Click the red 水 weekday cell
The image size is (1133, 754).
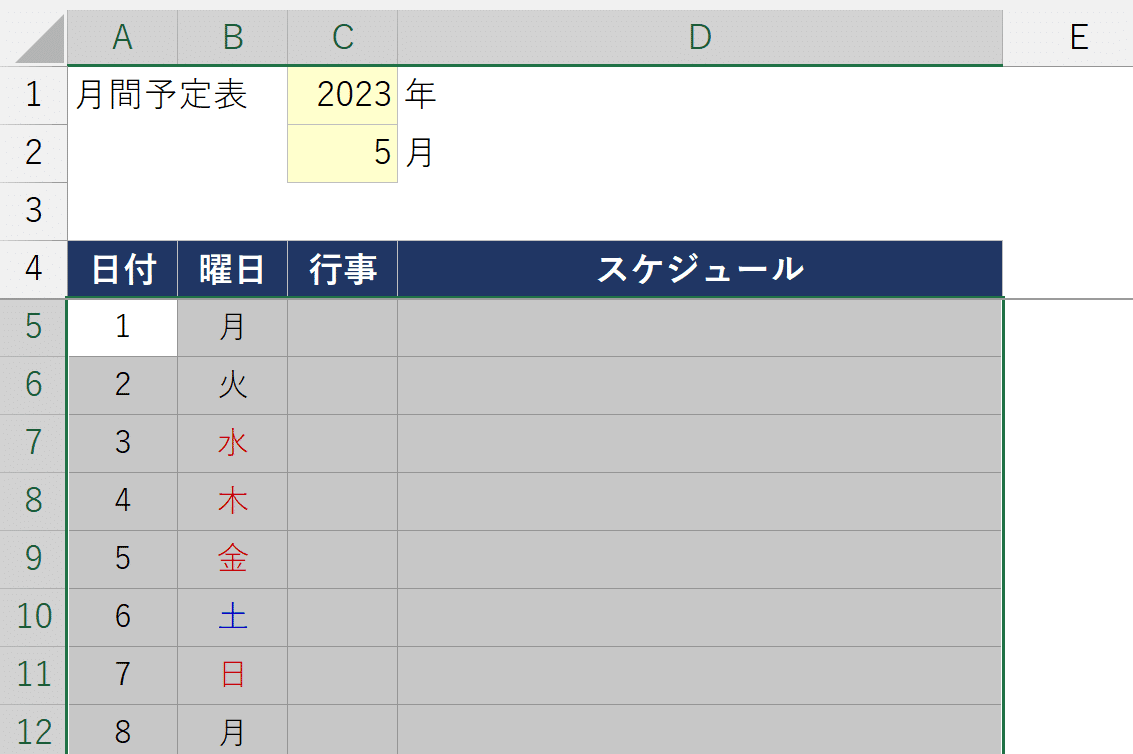pos(232,443)
